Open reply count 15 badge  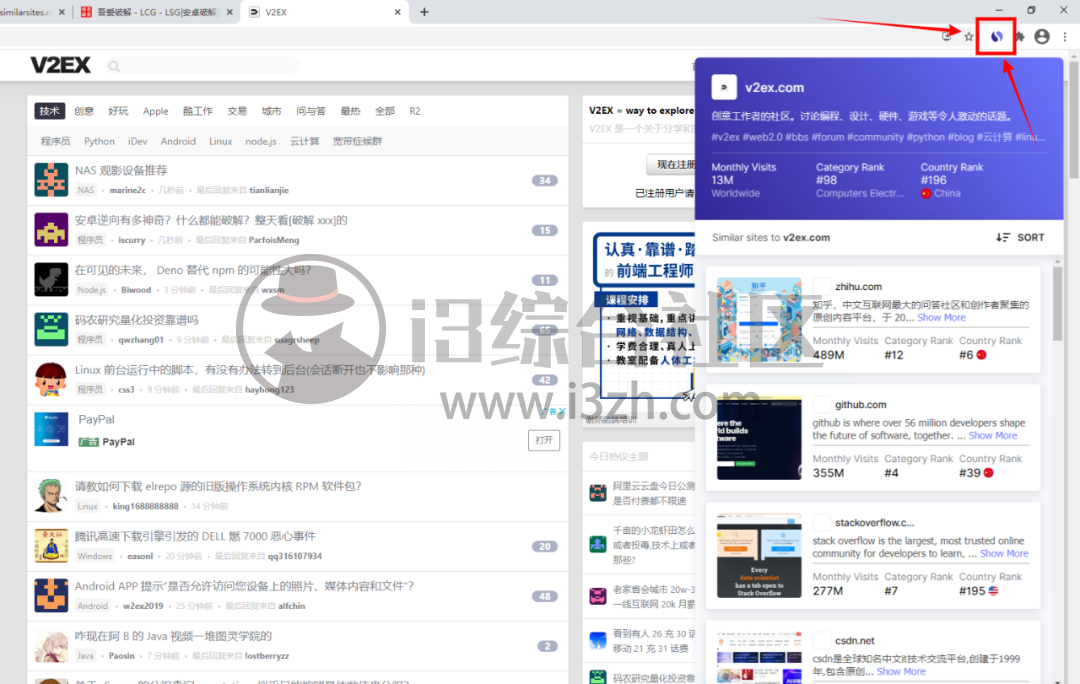[544, 230]
